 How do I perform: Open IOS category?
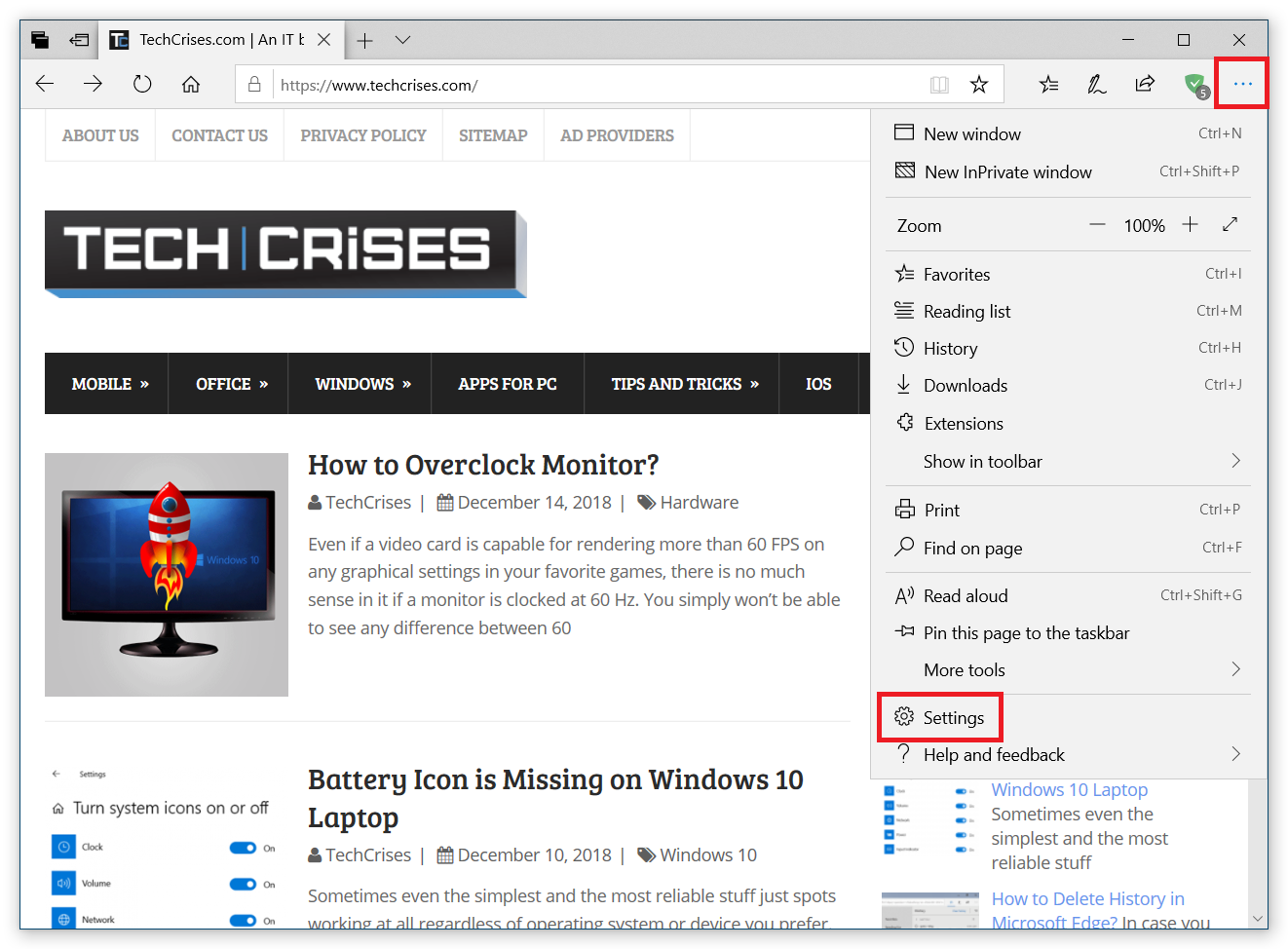pyautogui.click(x=818, y=384)
